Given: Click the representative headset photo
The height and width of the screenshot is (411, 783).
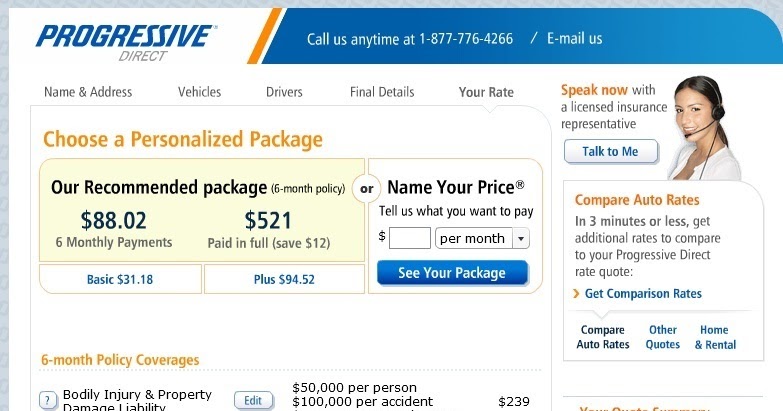Looking at the screenshot, I should coord(706,128).
